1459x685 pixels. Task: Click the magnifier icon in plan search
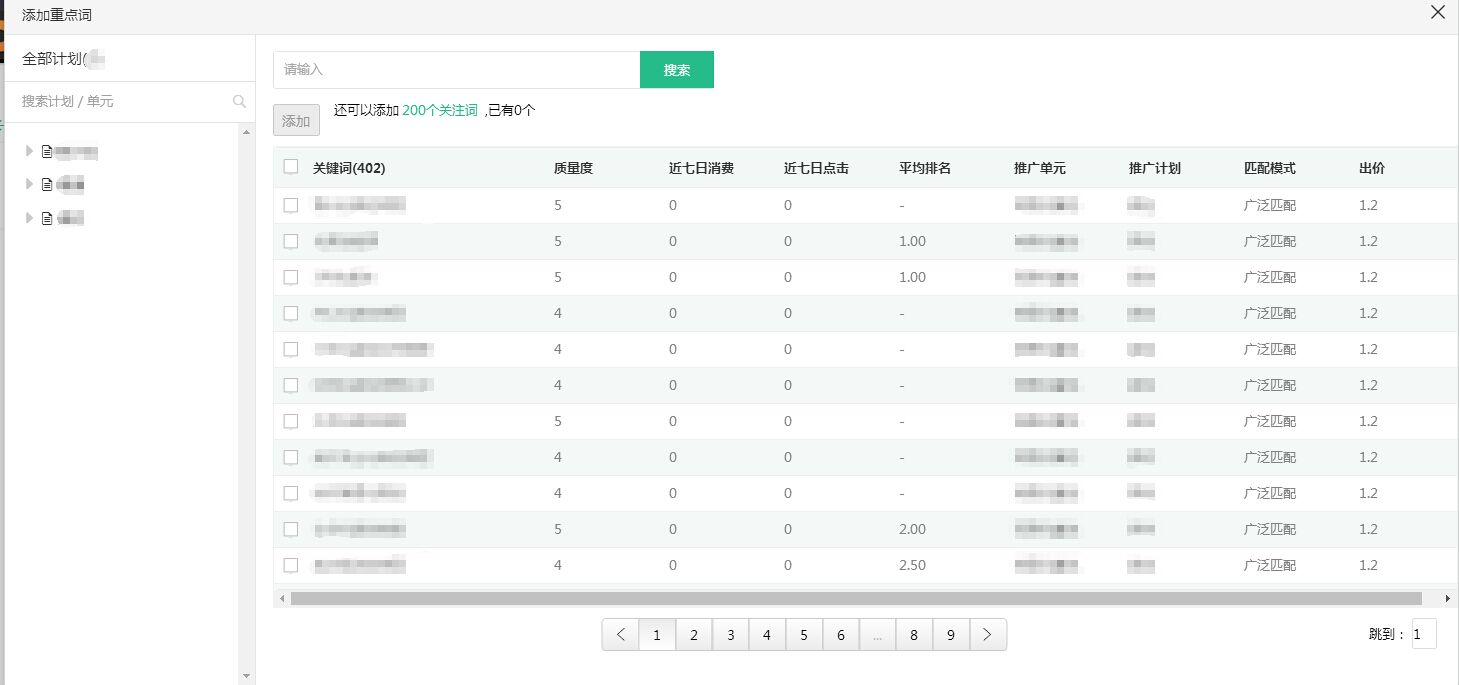(239, 101)
